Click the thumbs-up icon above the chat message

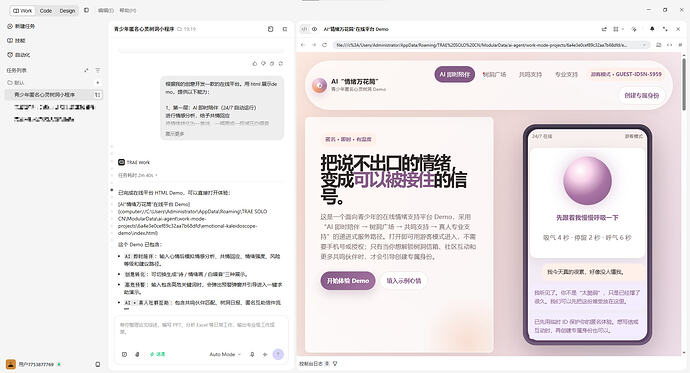[x=254, y=63]
